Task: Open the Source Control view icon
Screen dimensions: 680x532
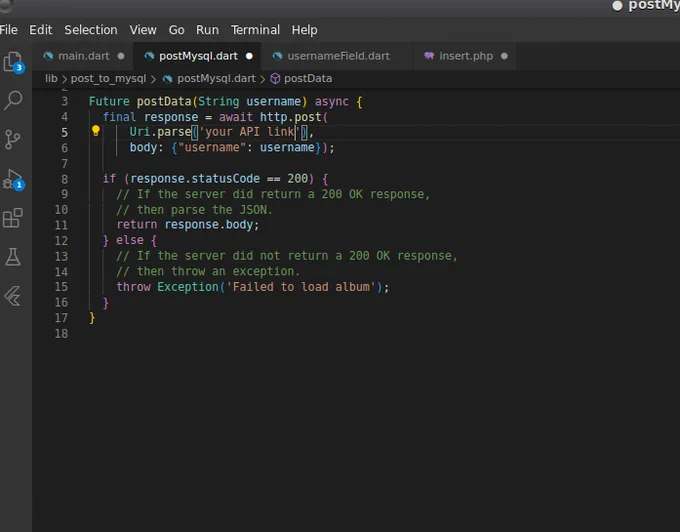Action: coord(12,139)
